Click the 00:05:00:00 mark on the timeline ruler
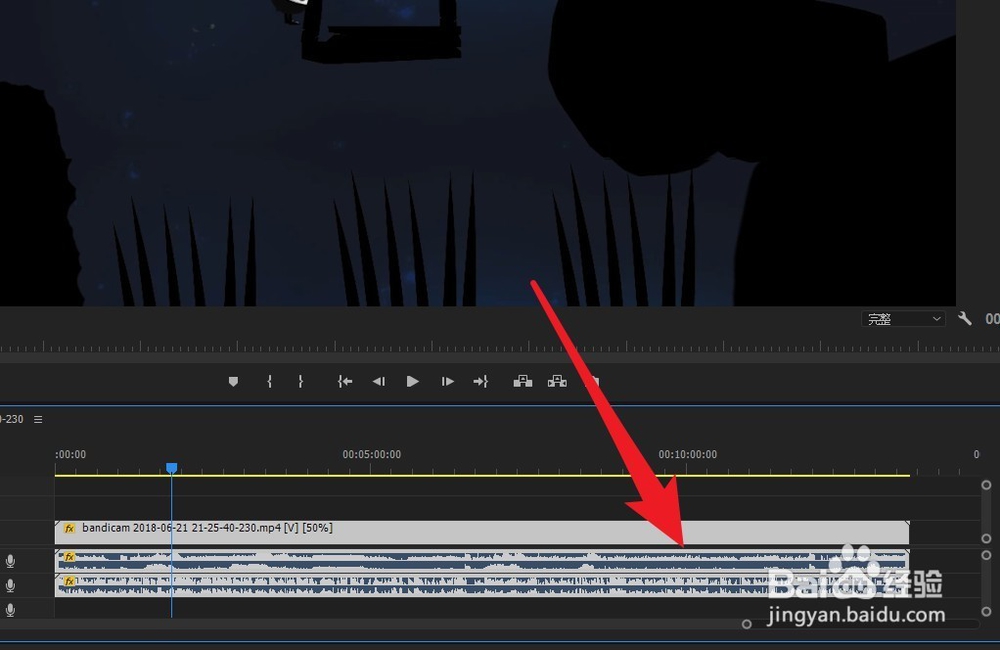 (x=372, y=454)
